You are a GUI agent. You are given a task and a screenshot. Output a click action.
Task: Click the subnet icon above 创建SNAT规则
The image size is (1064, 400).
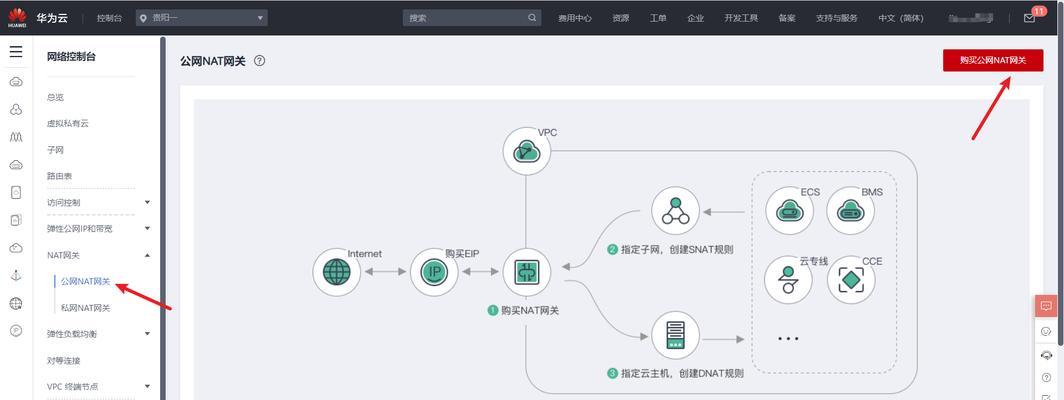tap(675, 211)
